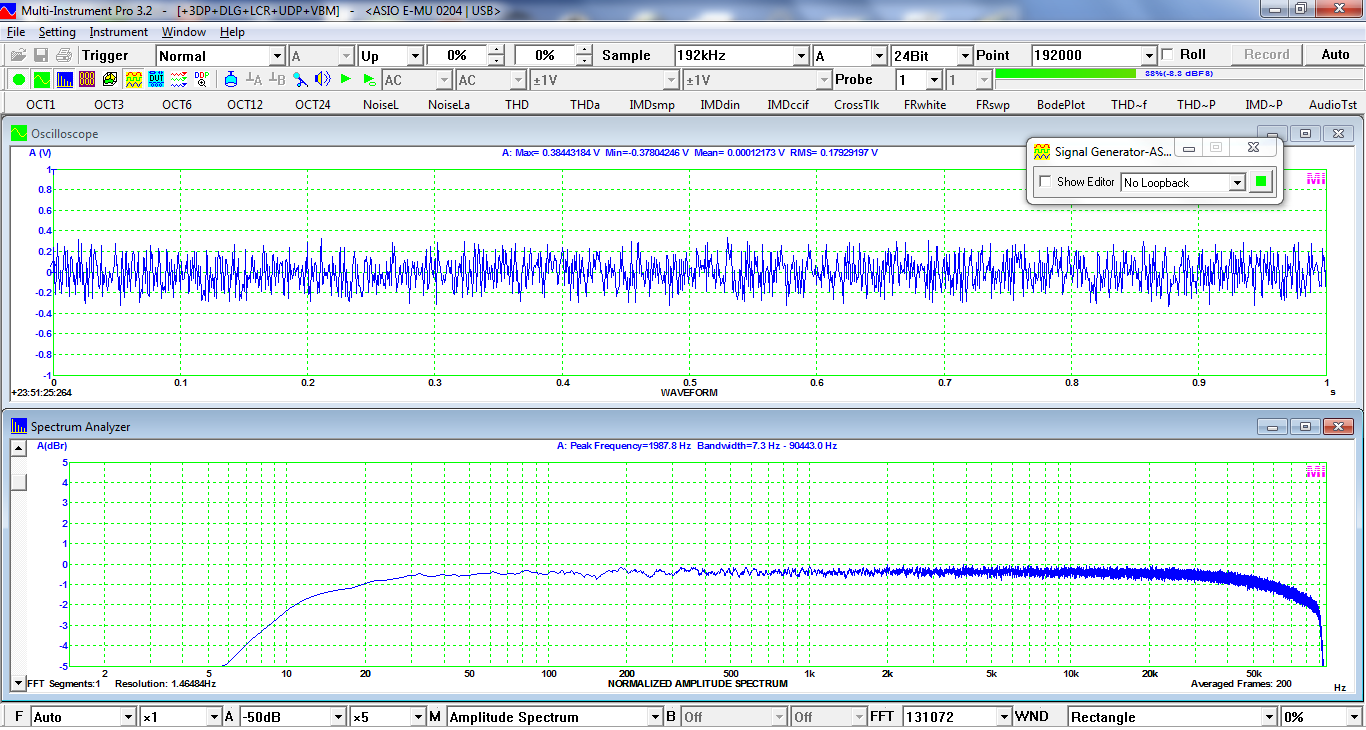Open the Multimeter icon in toolbar
The height and width of the screenshot is (730, 1366).
87,79
